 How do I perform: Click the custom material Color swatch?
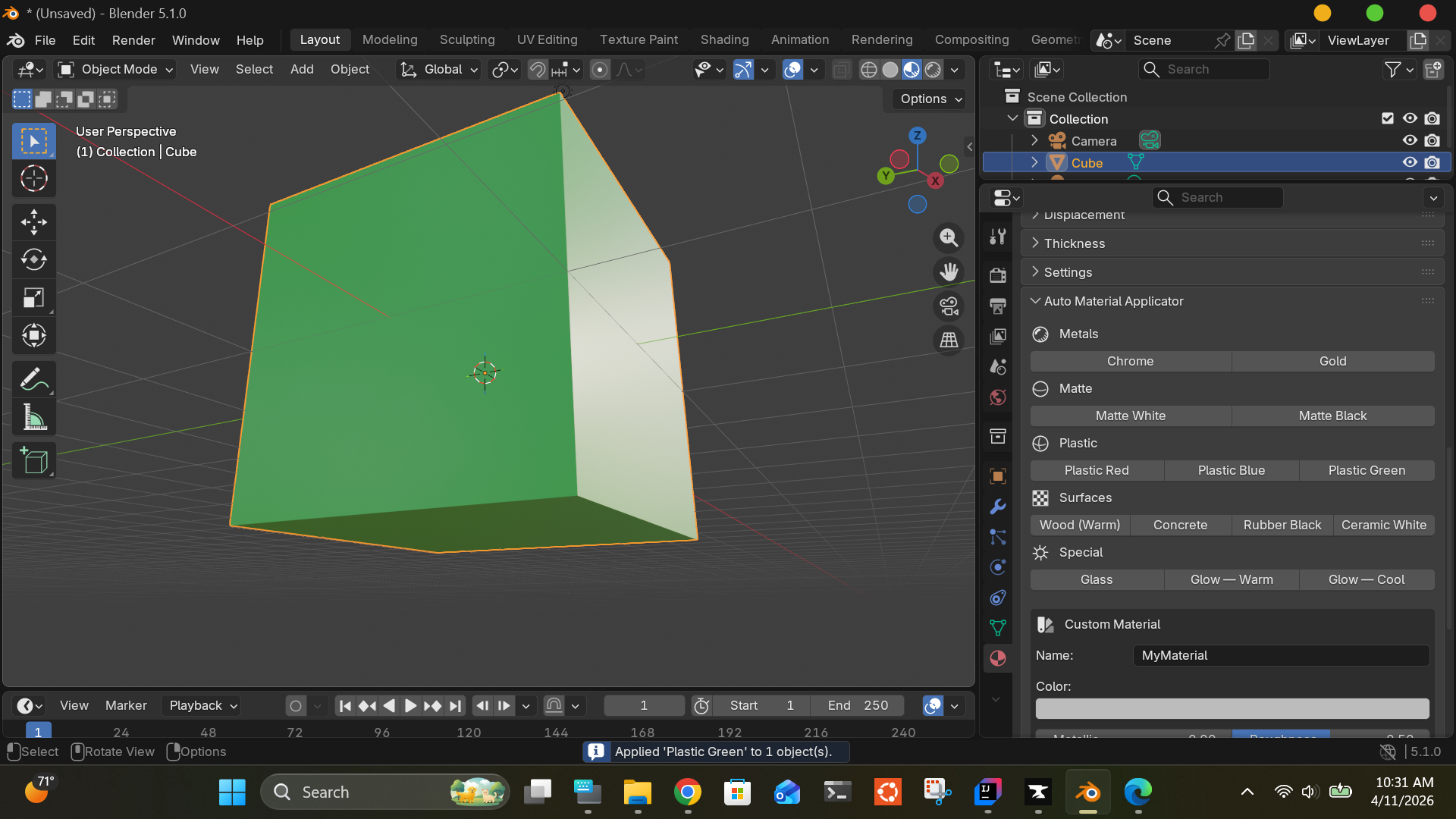click(x=1232, y=708)
